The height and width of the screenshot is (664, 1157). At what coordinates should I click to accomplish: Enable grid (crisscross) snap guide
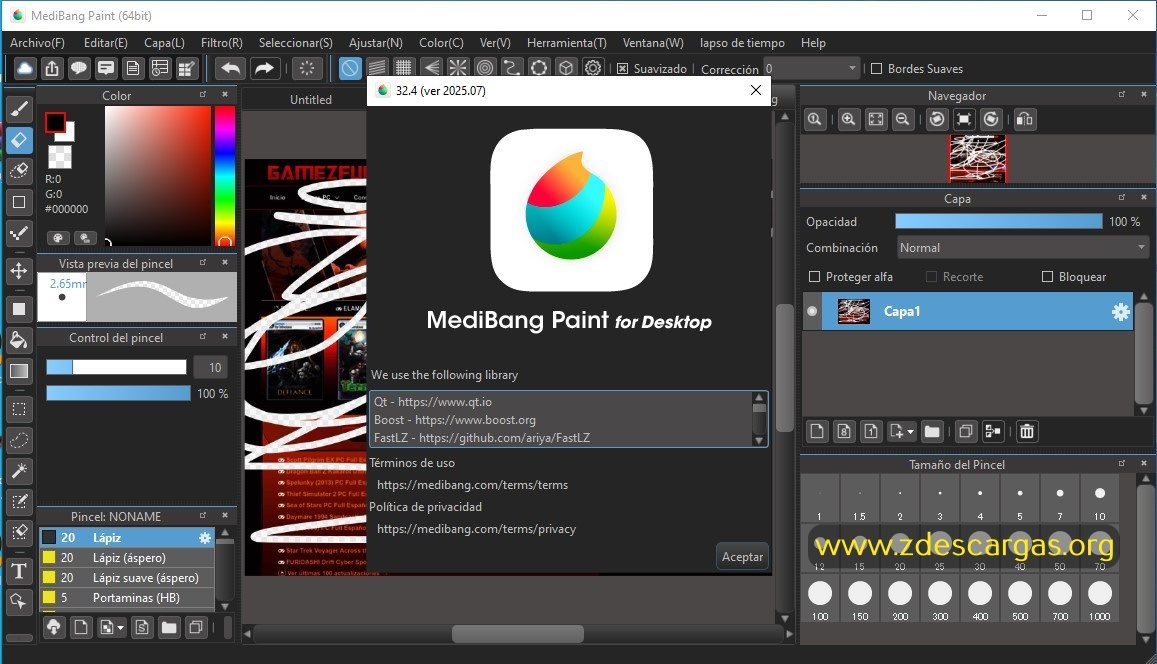click(x=404, y=69)
